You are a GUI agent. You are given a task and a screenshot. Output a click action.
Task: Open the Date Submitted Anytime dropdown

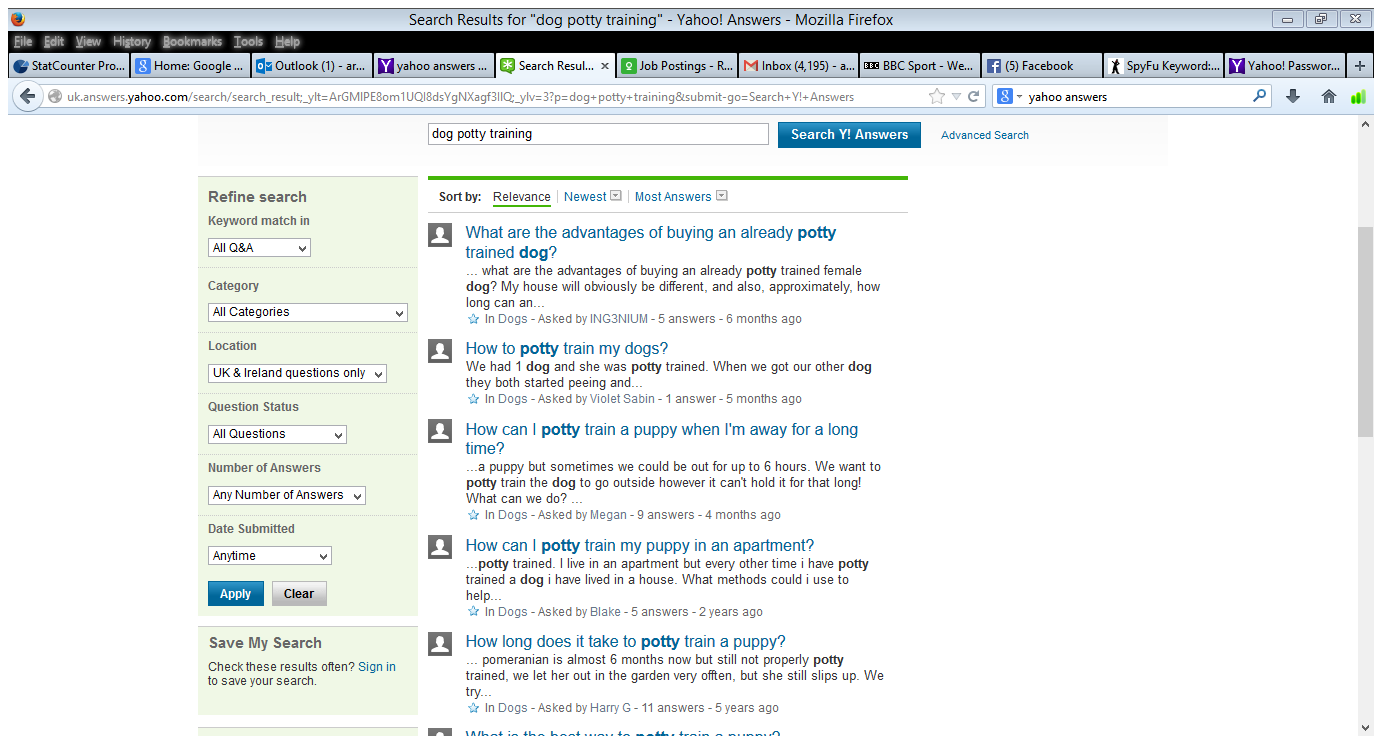click(x=269, y=556)
